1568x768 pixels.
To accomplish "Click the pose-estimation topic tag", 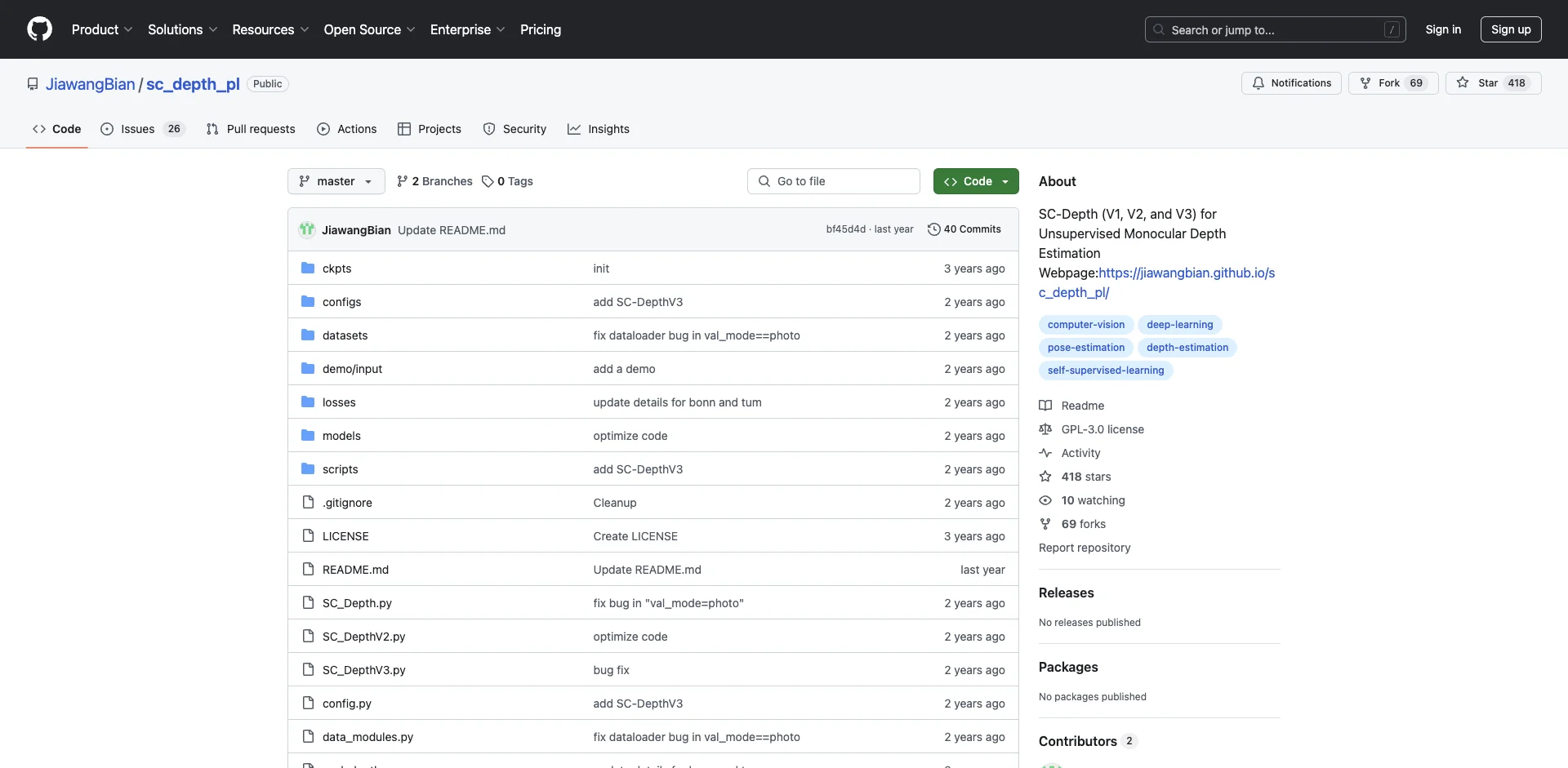I will pyautogui.click(x=1086, y=348).
